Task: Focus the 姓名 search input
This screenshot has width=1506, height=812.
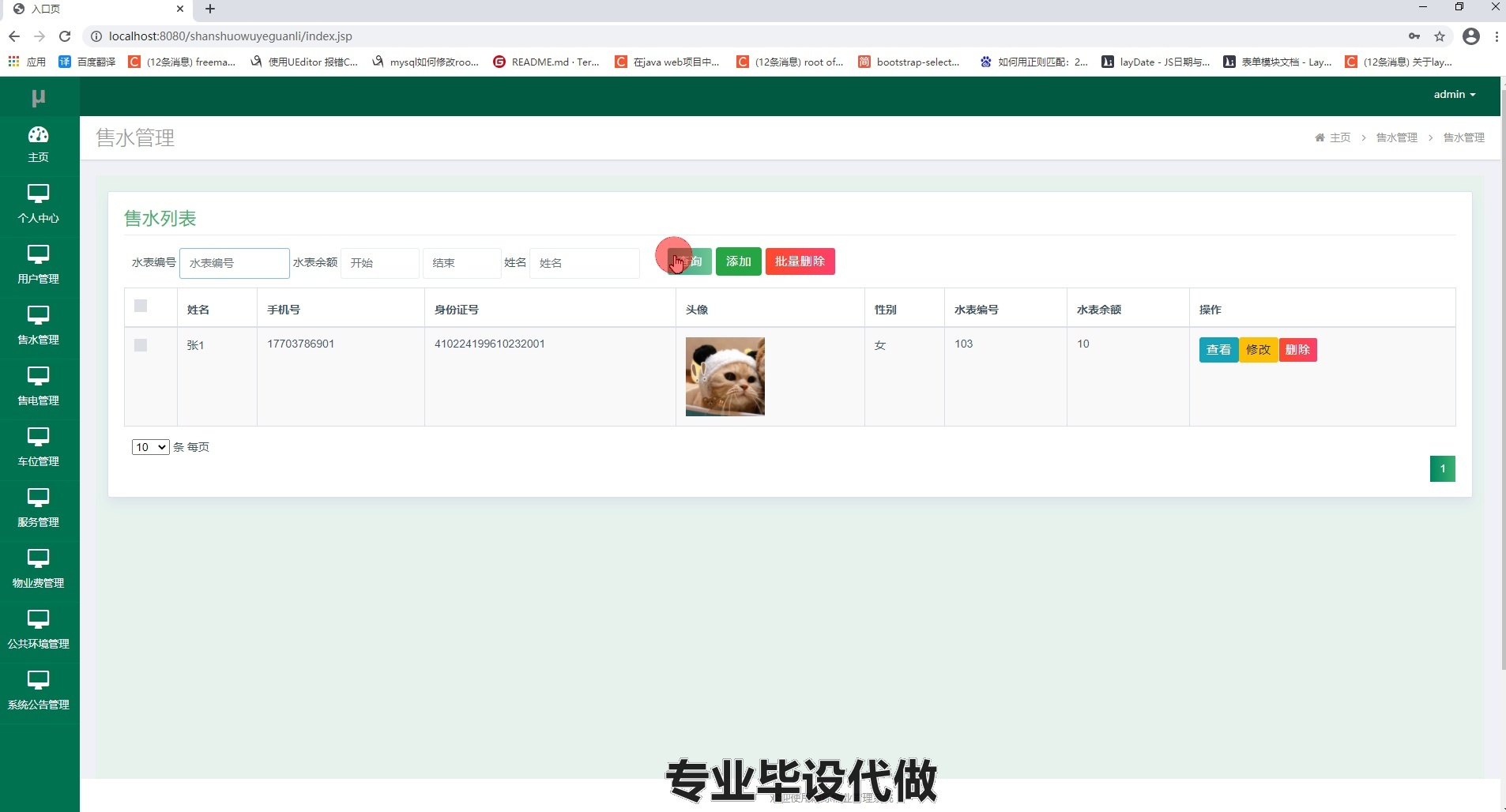Action: (x=585, y=263)
